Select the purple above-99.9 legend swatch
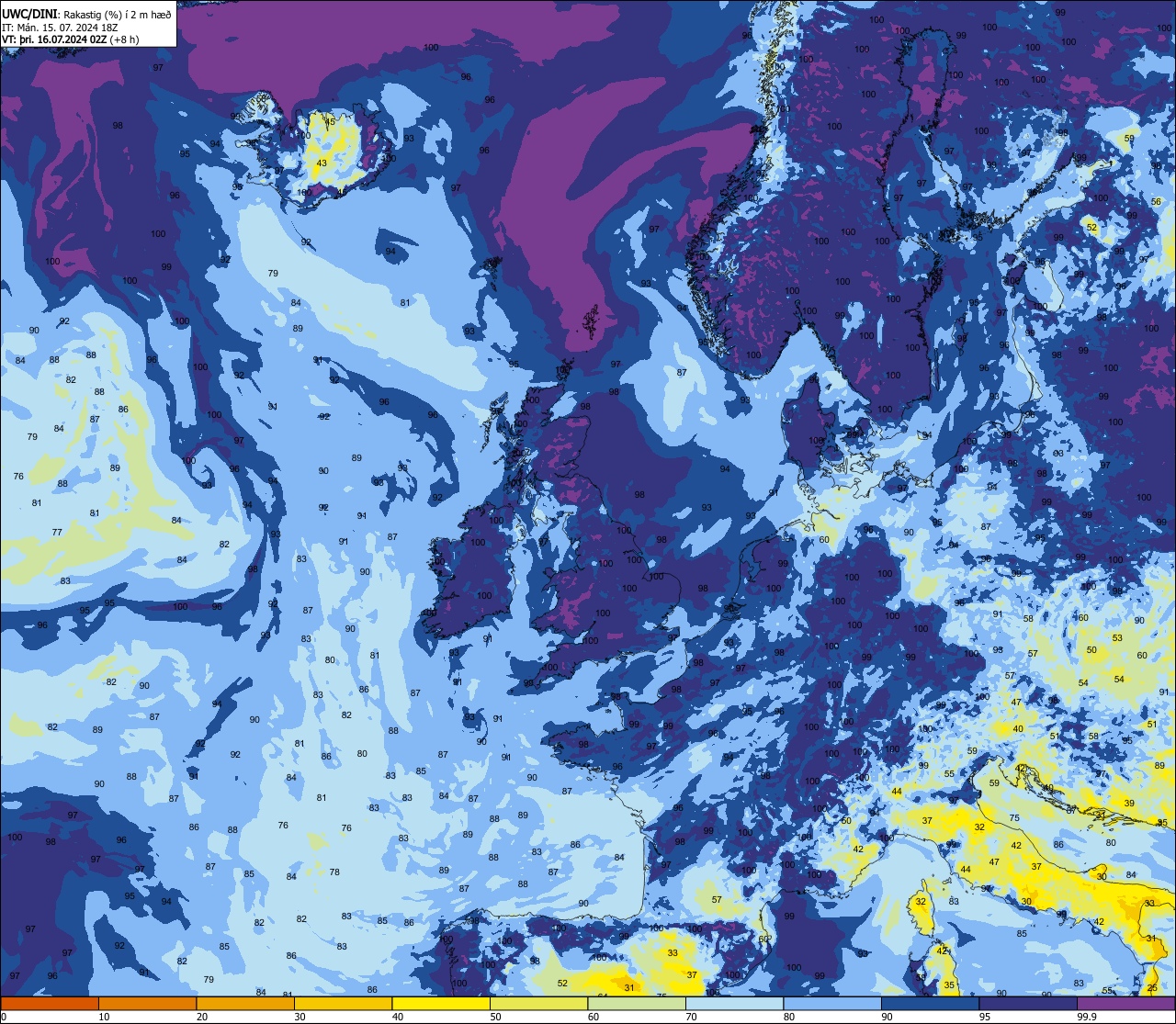Image resolution: width=1176 pixels, height=1024 pixels. point(1125,1003)
